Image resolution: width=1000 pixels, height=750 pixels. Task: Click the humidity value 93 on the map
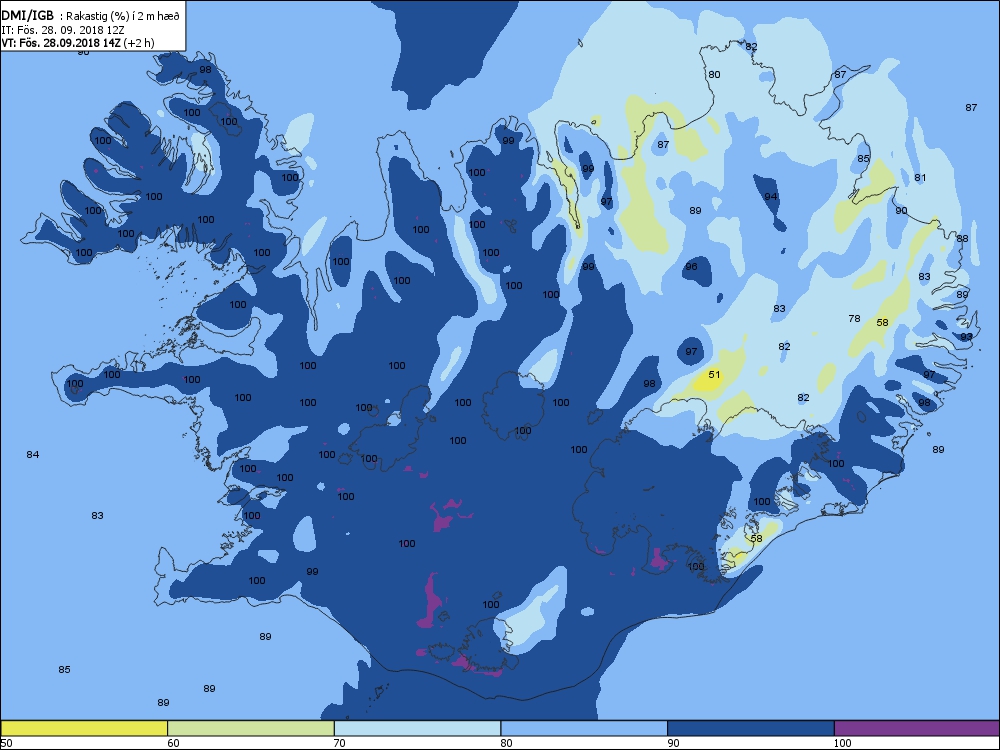tap(967, 337)
